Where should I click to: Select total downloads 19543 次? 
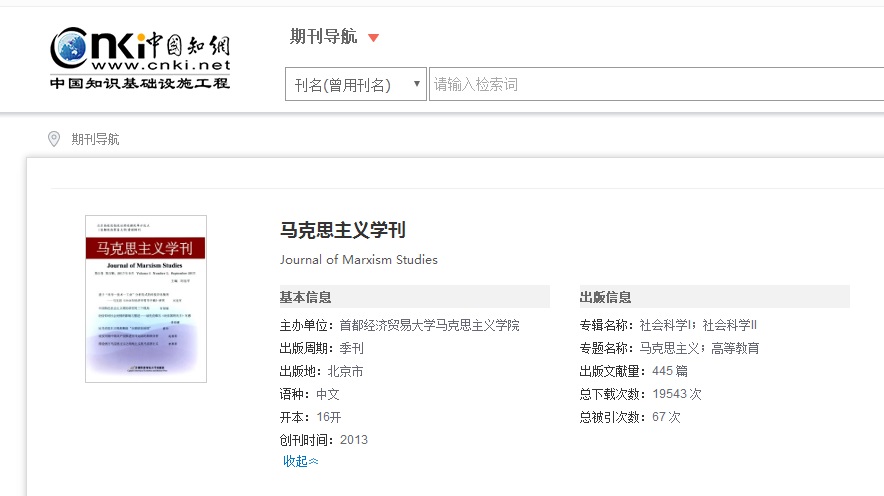pos(677,394)
